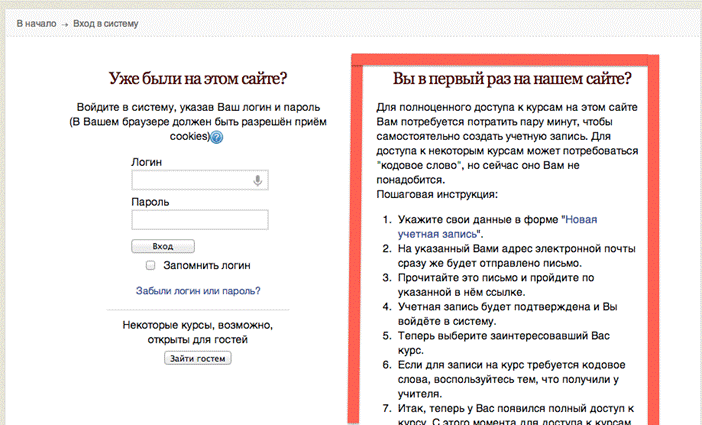Select heading Уже были на этом сайте?
This screenshot has width=702, height=425.
[198, 78]
